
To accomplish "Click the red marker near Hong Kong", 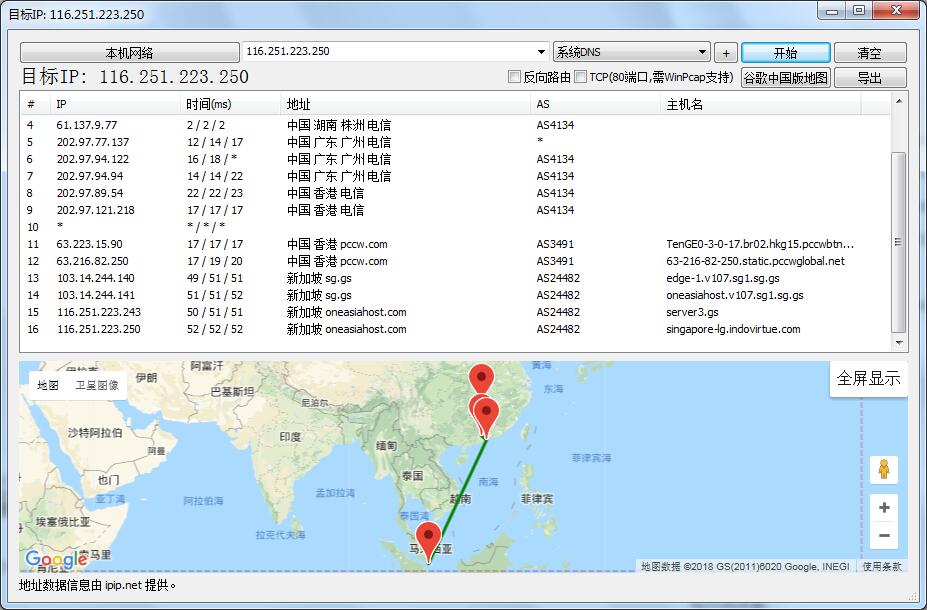I will tap(488, 413).
